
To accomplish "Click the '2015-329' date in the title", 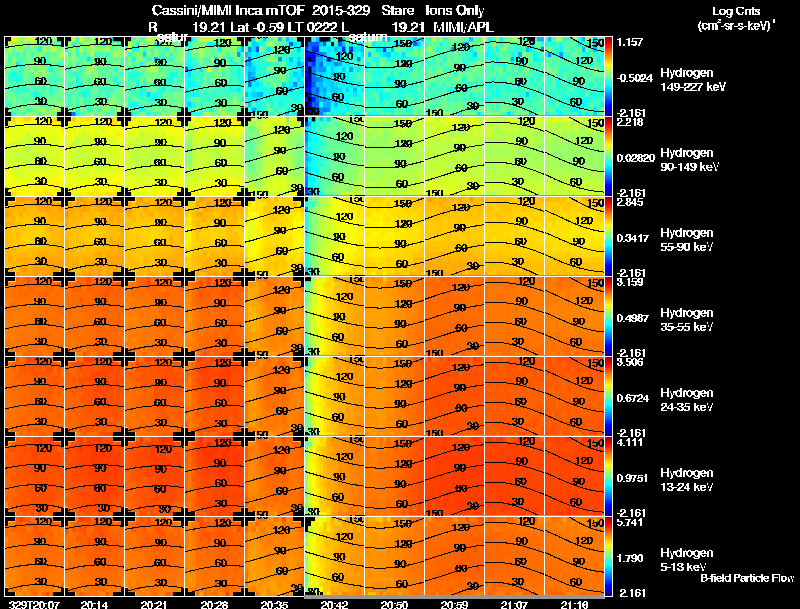I will coord(340,11).
